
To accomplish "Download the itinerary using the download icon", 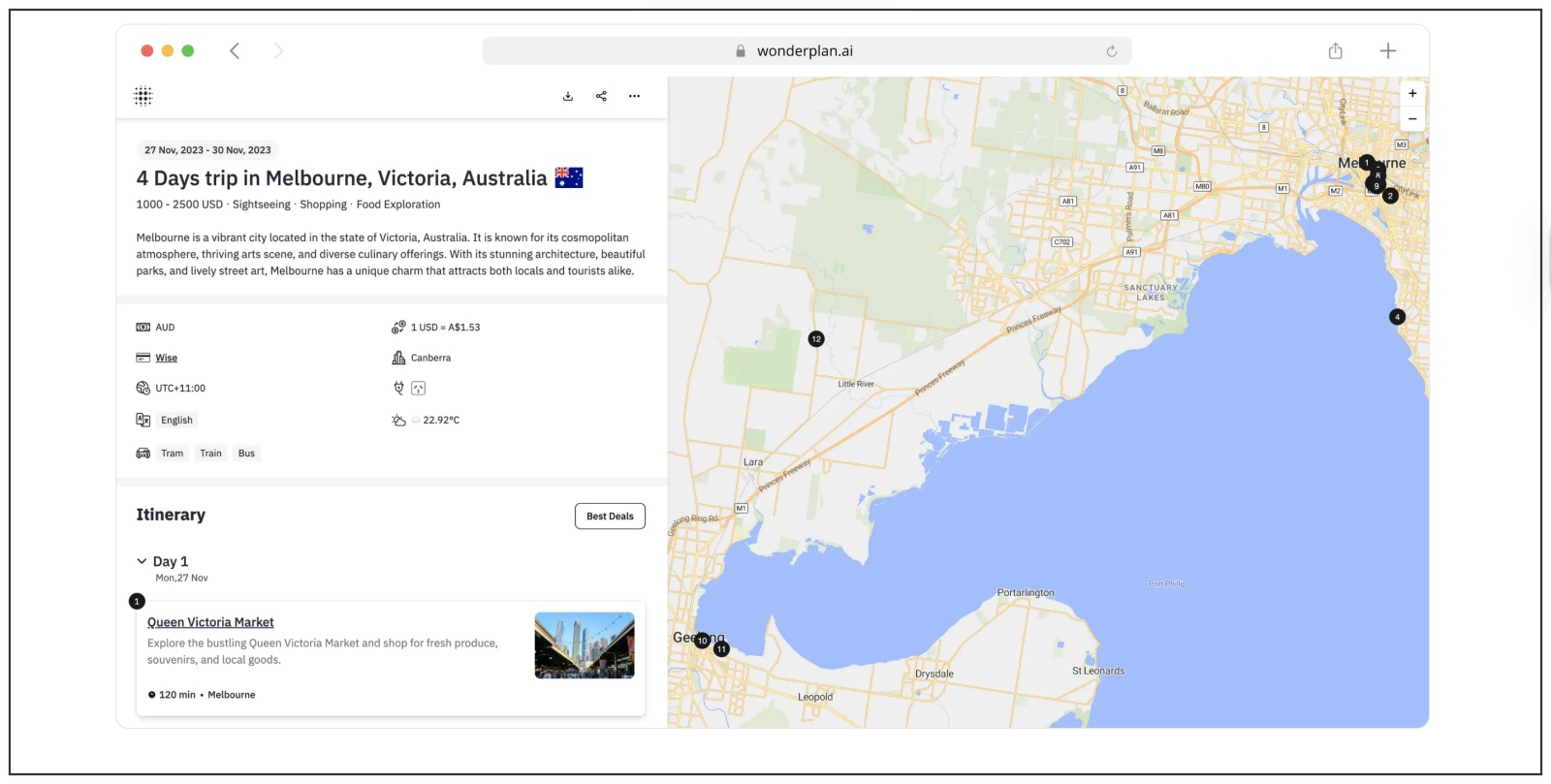I will 568,96.
